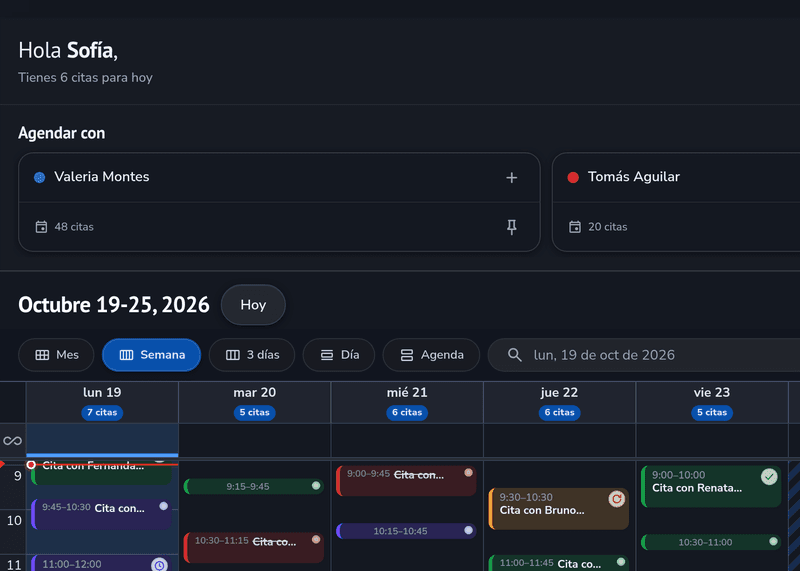Image resolution: width=800 pixels, height=571 pixels.
Task: Click status dot on Tuesday 9:15 appointment
Action: tap(316, 485)
